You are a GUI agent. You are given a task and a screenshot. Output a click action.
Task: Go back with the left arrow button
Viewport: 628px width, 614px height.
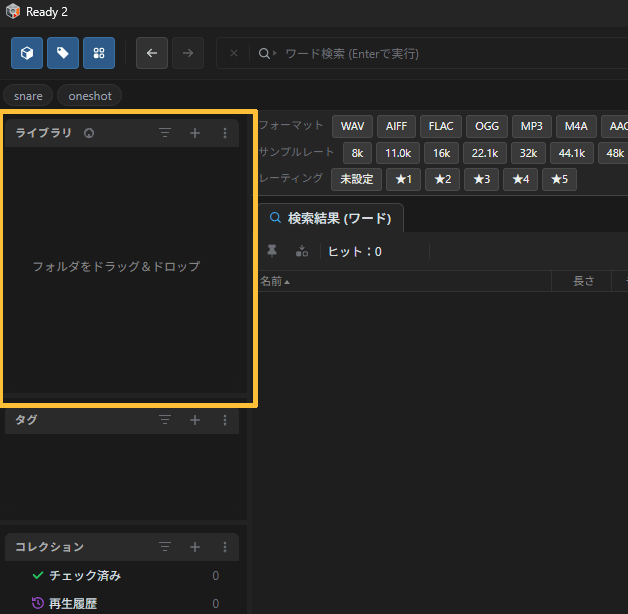(x=152, y=53)
